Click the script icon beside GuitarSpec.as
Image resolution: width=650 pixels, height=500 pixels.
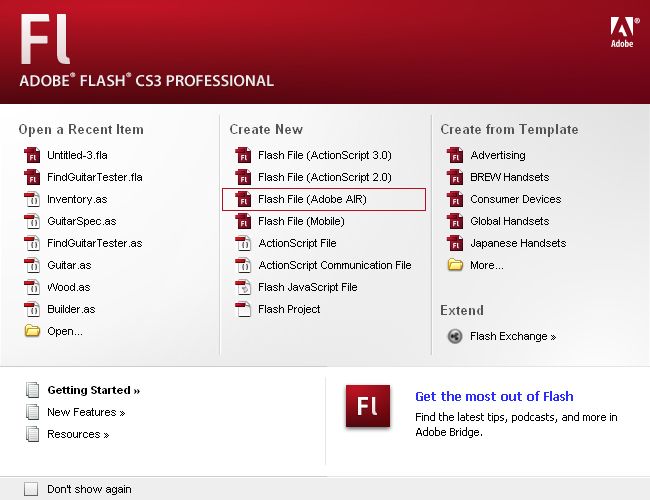(32, 221)
